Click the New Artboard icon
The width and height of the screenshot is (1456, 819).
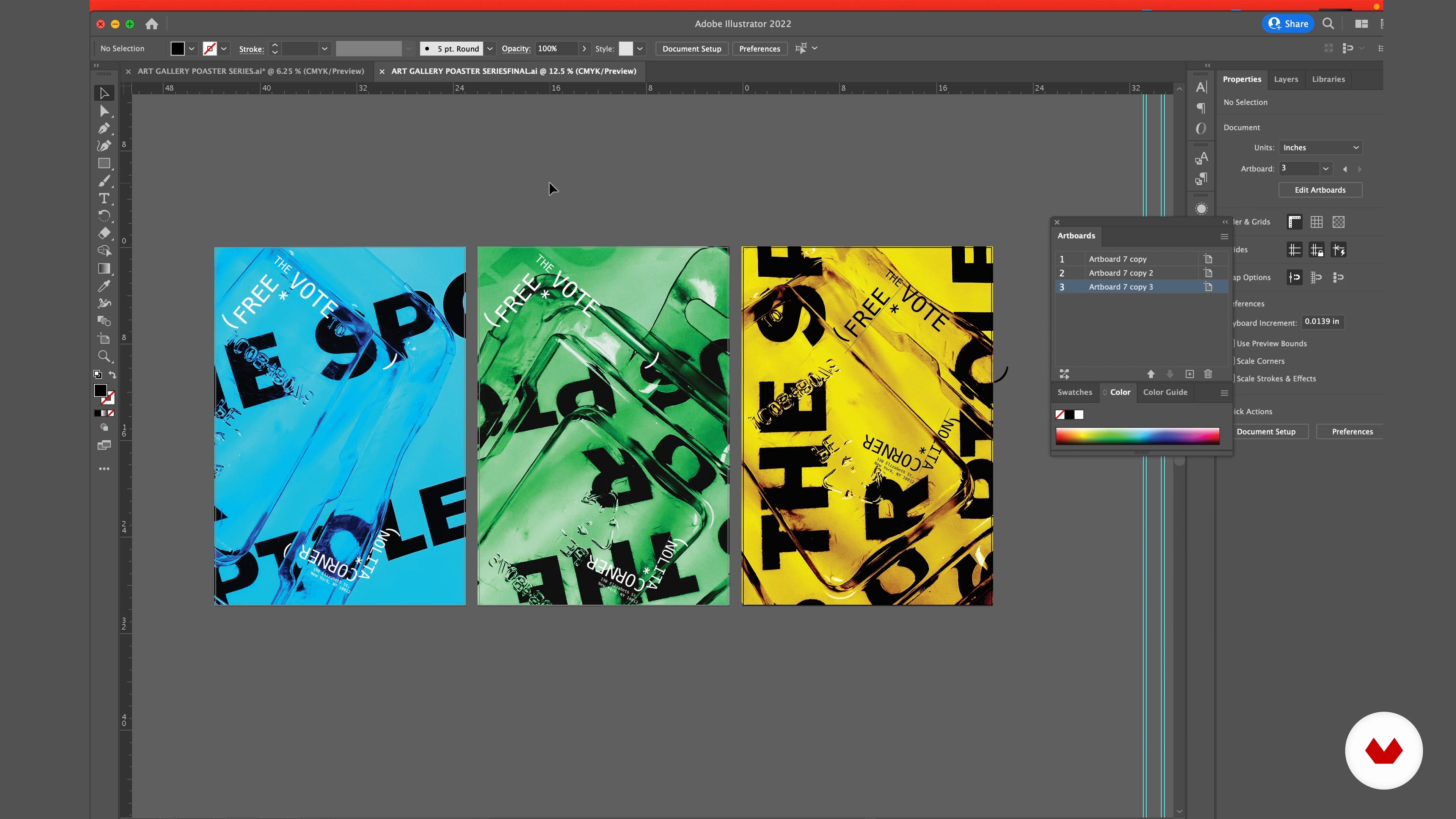pyautogui.click(x=1189, y=374)
